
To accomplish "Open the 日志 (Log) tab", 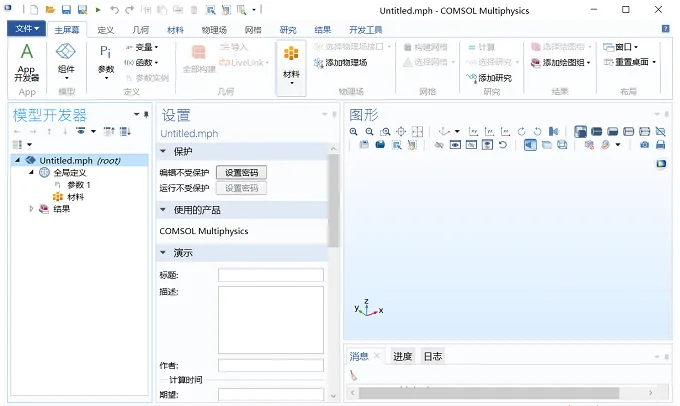I will pyautogui.click(x=432, y=357).
